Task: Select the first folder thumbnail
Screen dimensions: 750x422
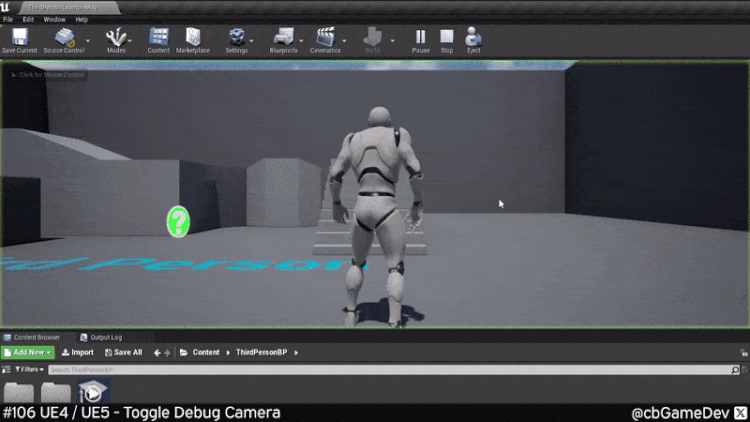Action: [x=19, y=392]
